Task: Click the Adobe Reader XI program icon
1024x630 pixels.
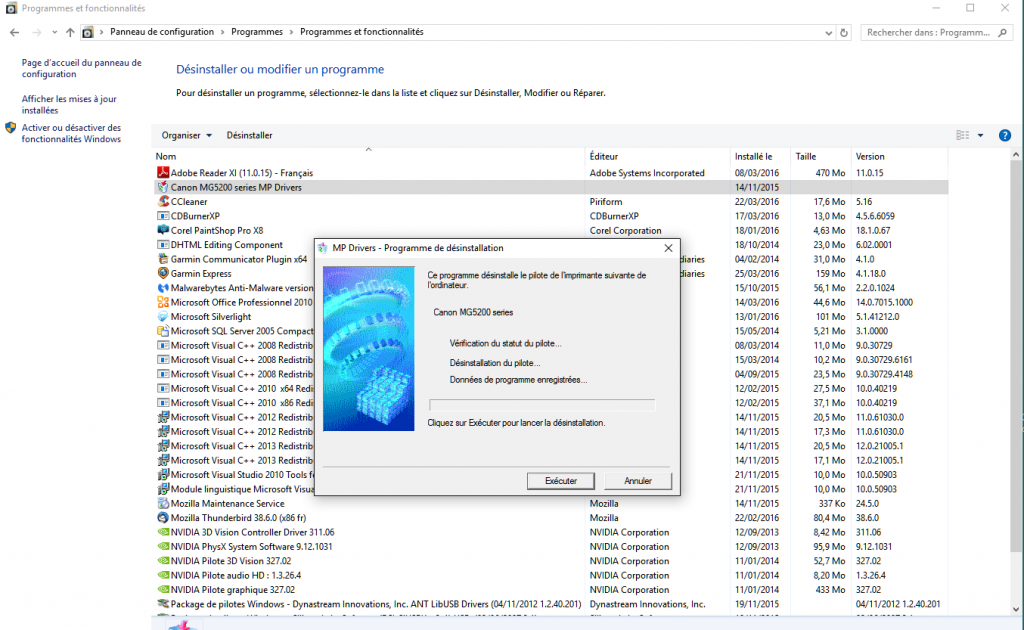Action: [x=163, y=173]
